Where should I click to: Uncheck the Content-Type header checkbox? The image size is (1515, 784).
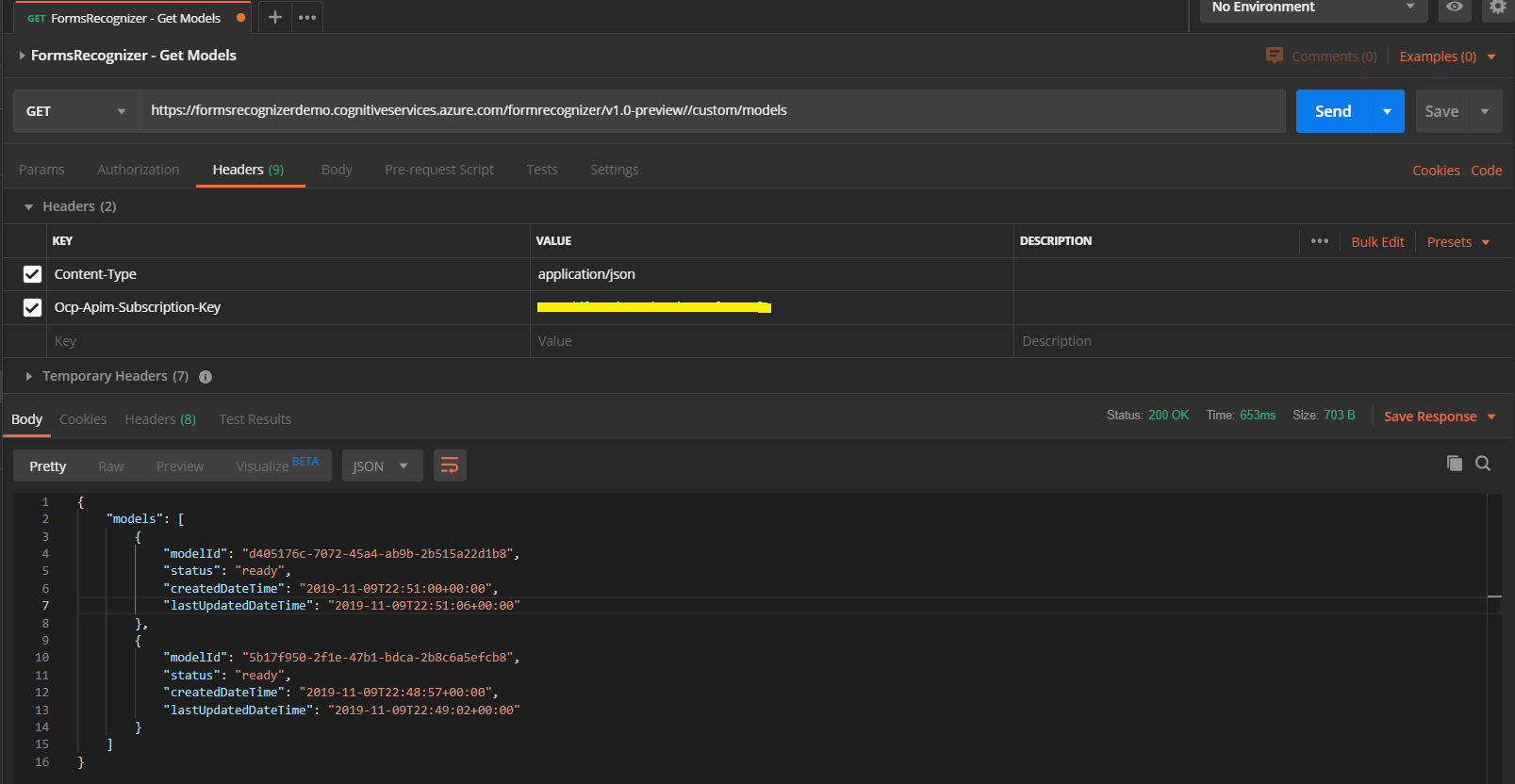click(32, 274)
